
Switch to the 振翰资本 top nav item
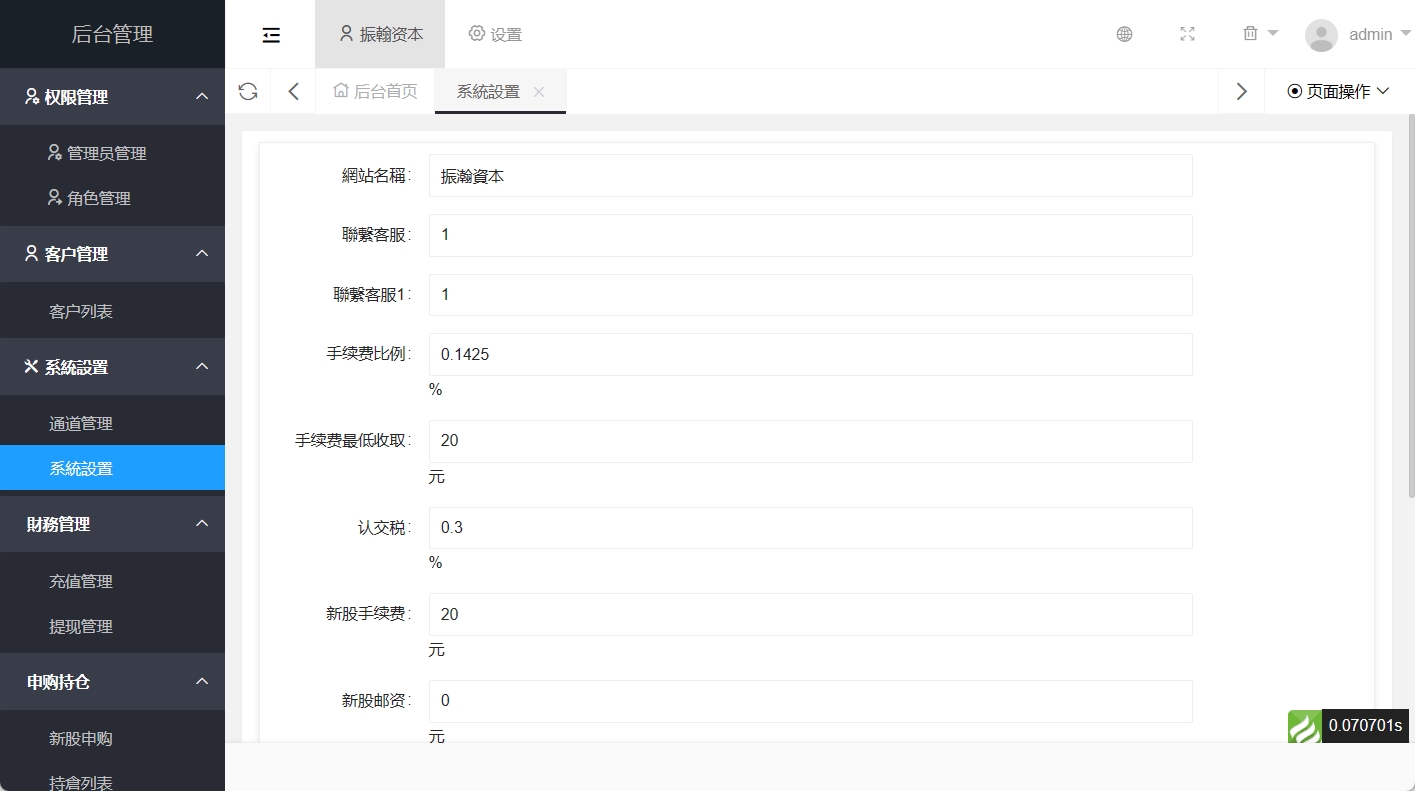[380, 34]
